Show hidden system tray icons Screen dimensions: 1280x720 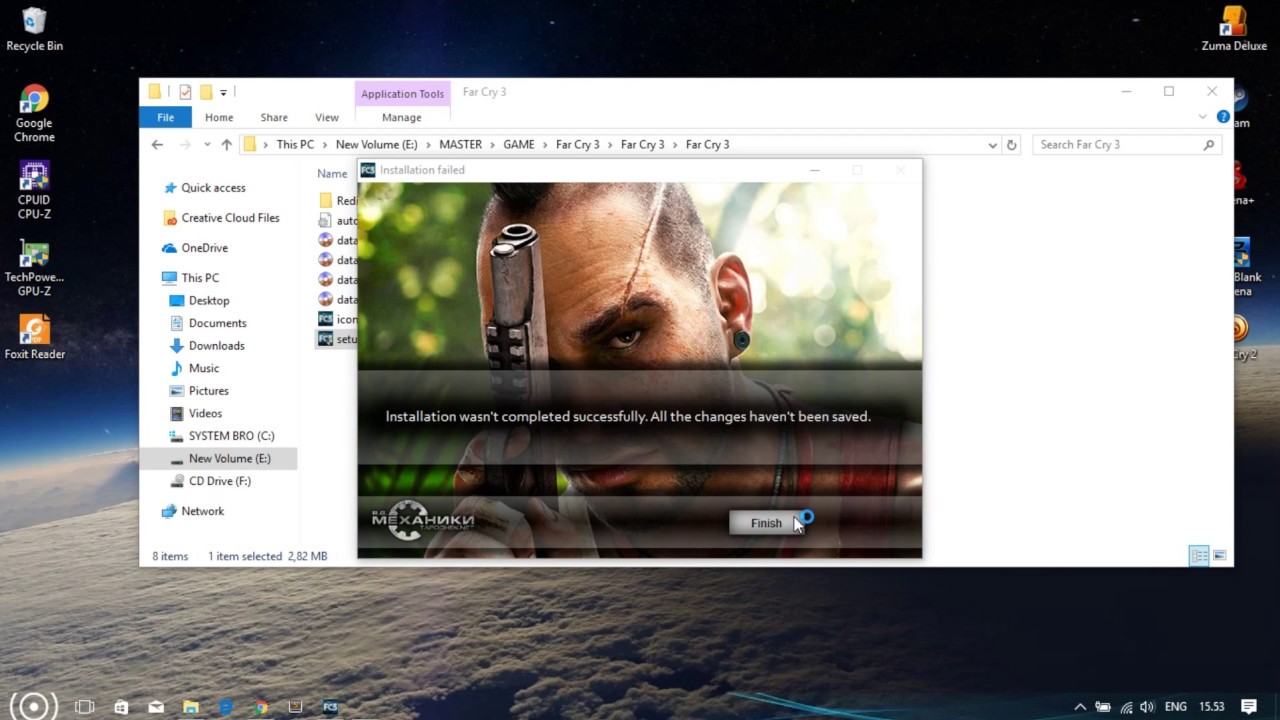(1080, 707)
